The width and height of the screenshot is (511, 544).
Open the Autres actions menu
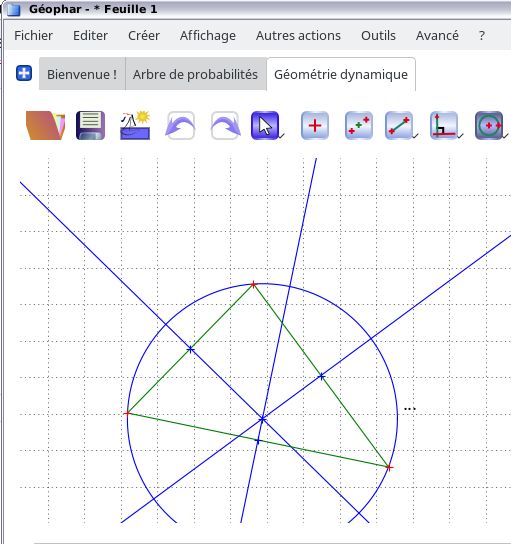coord(298,35)
